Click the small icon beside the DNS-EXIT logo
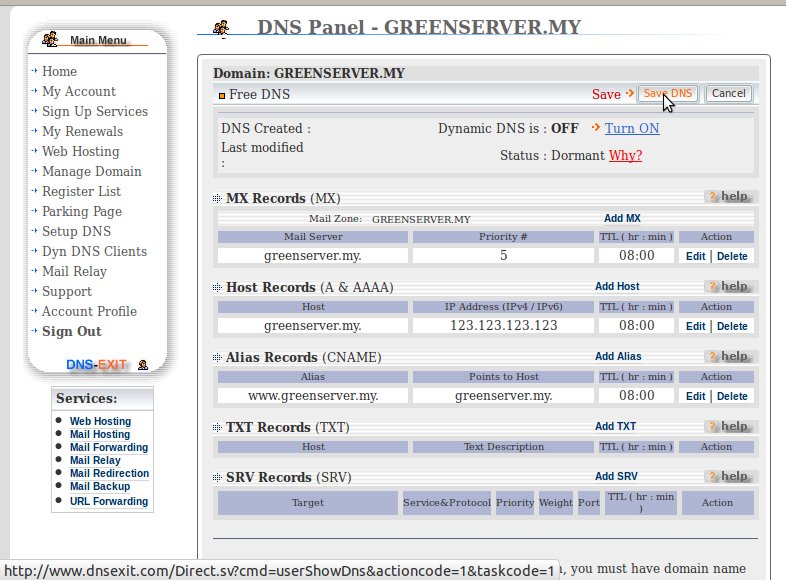 143,365
